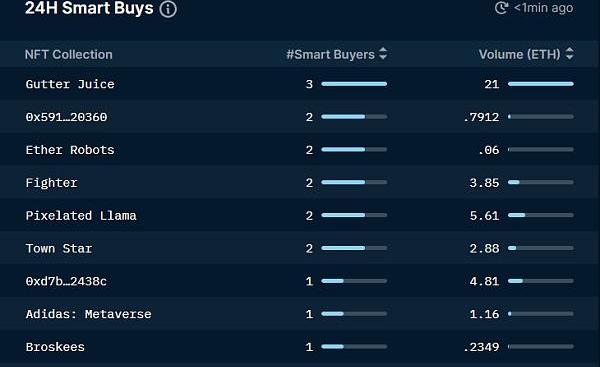
Task: Sort by #Smart Buyers arrows
Action: coord(383,54)
